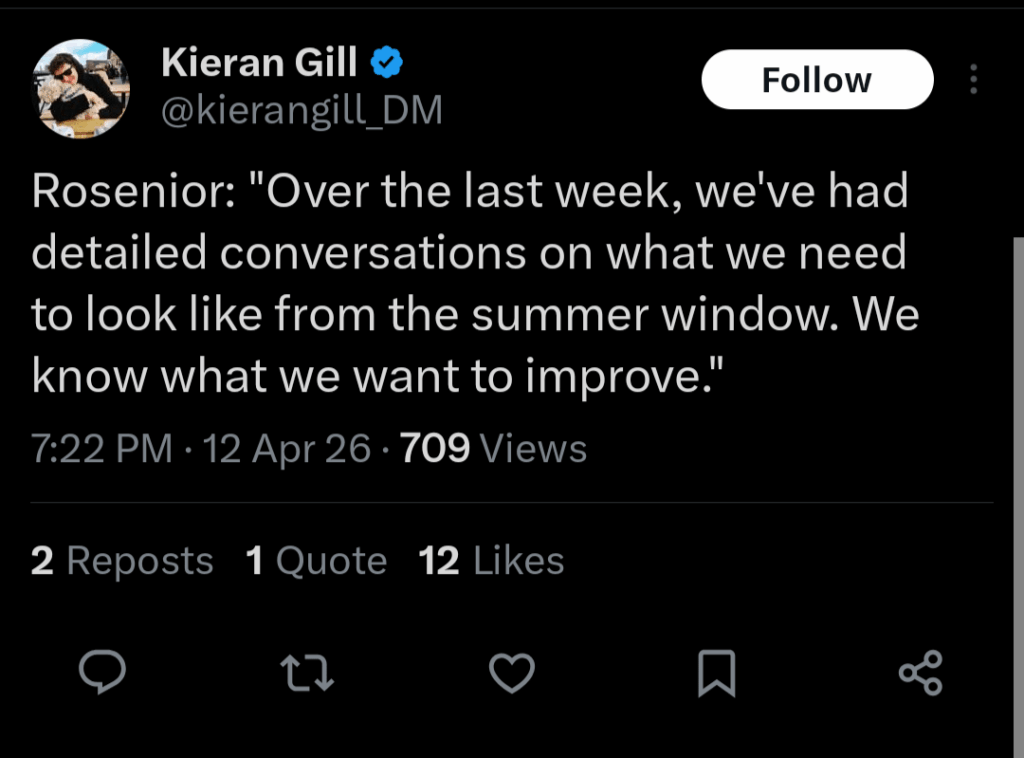Click the @kierangill_DM handle
This screenshot has height=758, width=1024.
click(302, 111)
